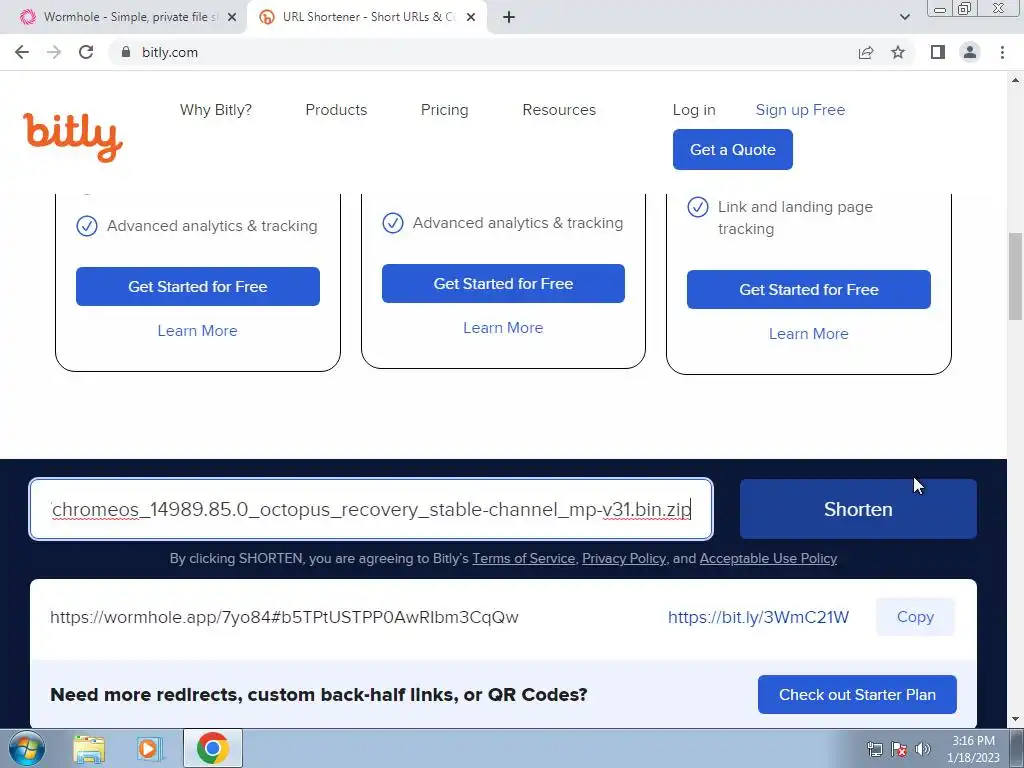
Task: Open the Terms of Service link
Action: [x=524, y=558]
